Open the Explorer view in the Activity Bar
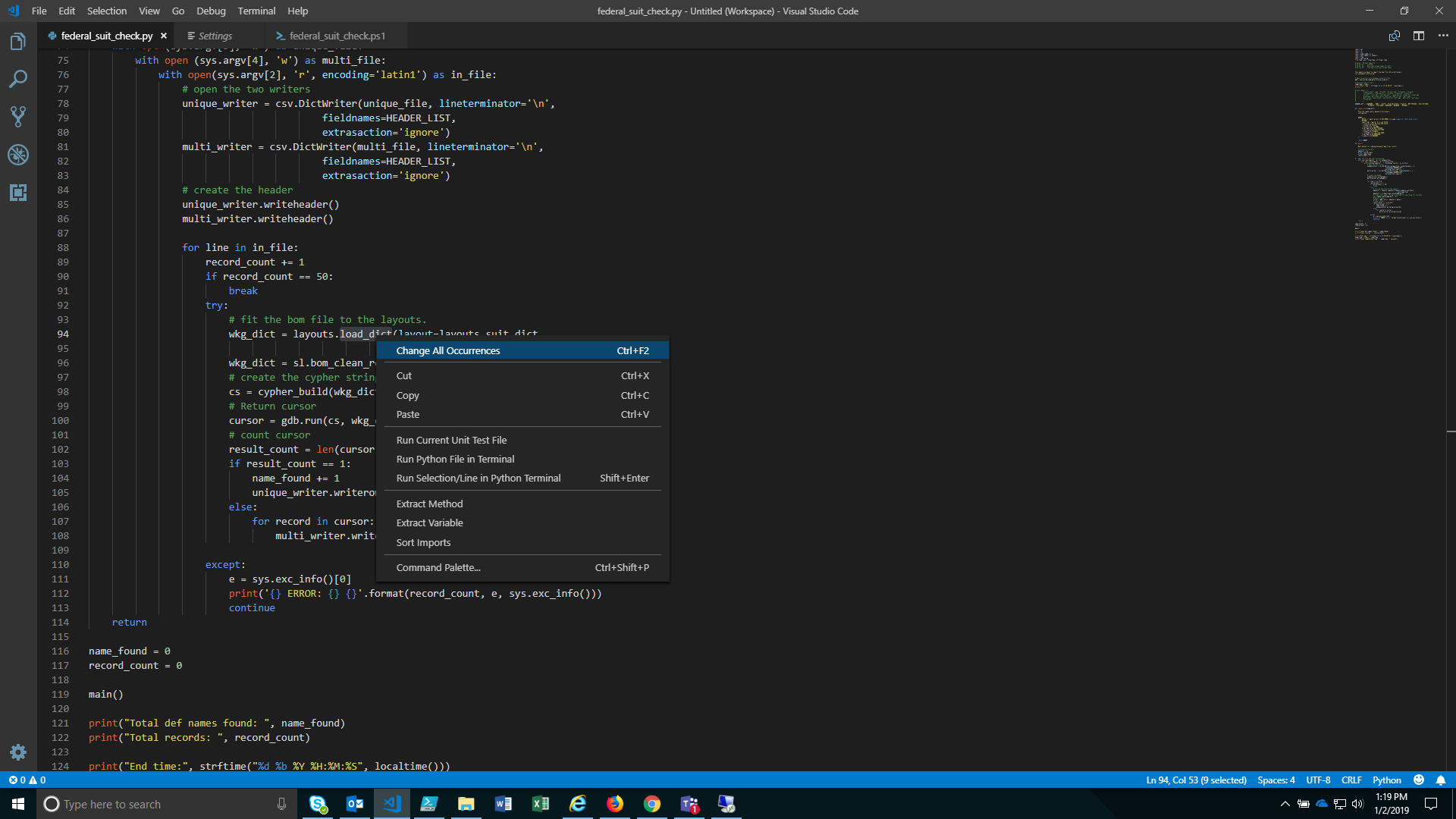Screen dimensions: 1456x819 (18, 41)
